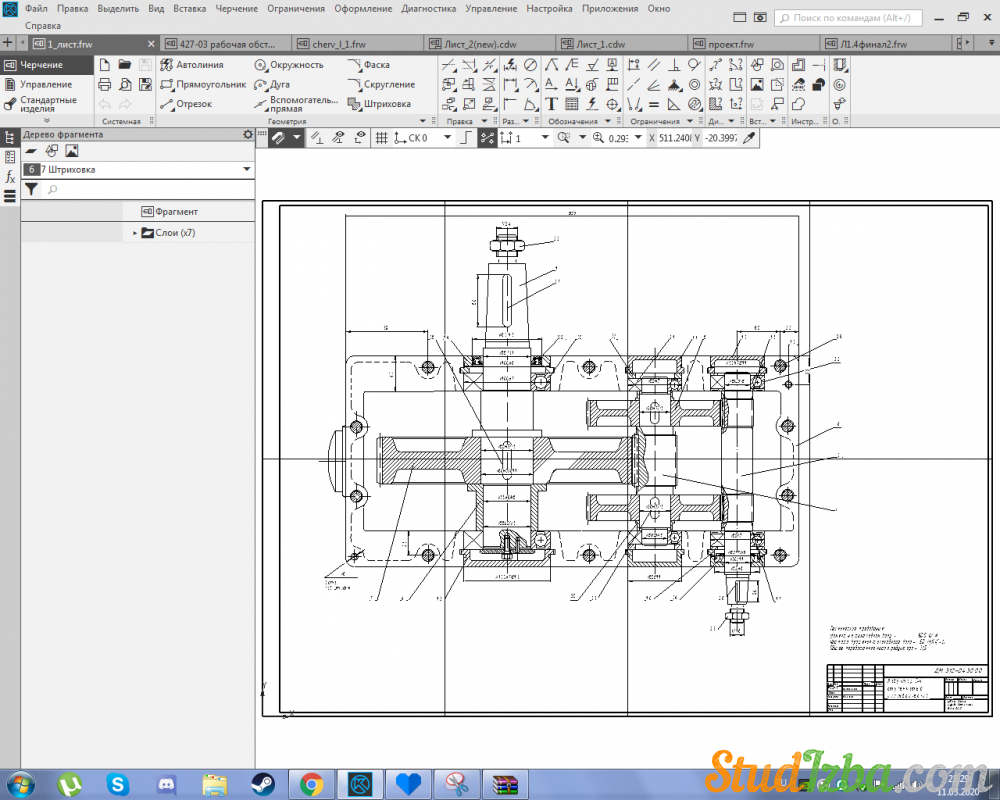
Task: Click the filter funnel icon in tree panel
Action: [x=31, y=189]
